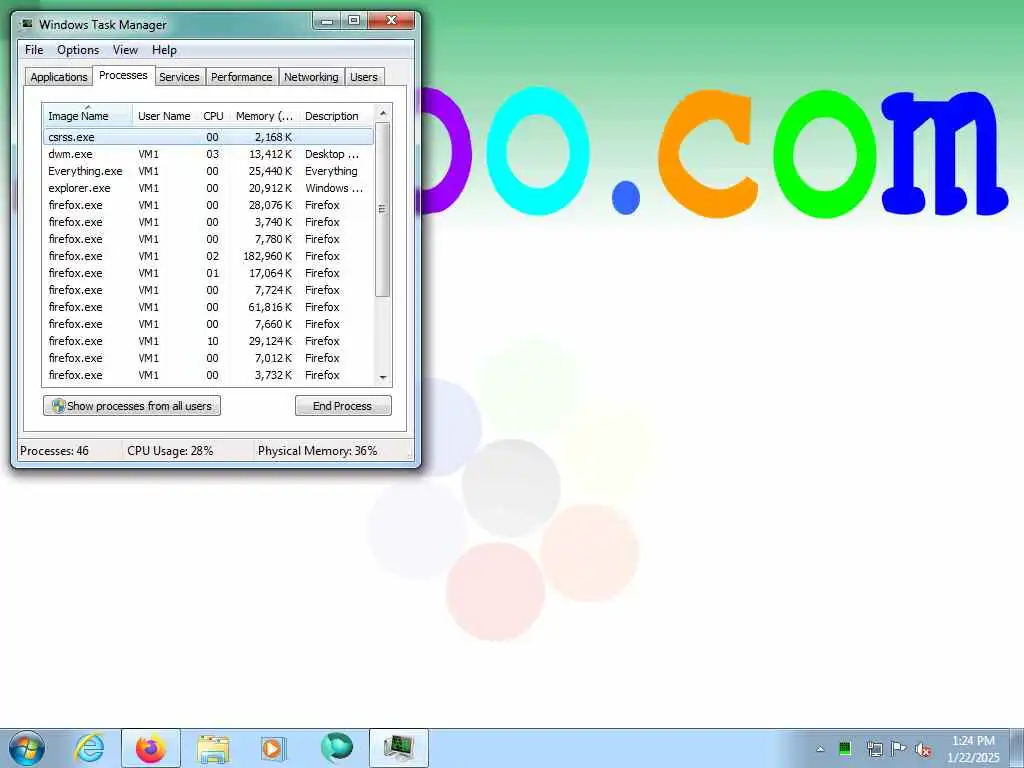Click scroll up arrow in process list
Image resolution: width=1024 pixels, height=768 pixels.
(383, 113)
